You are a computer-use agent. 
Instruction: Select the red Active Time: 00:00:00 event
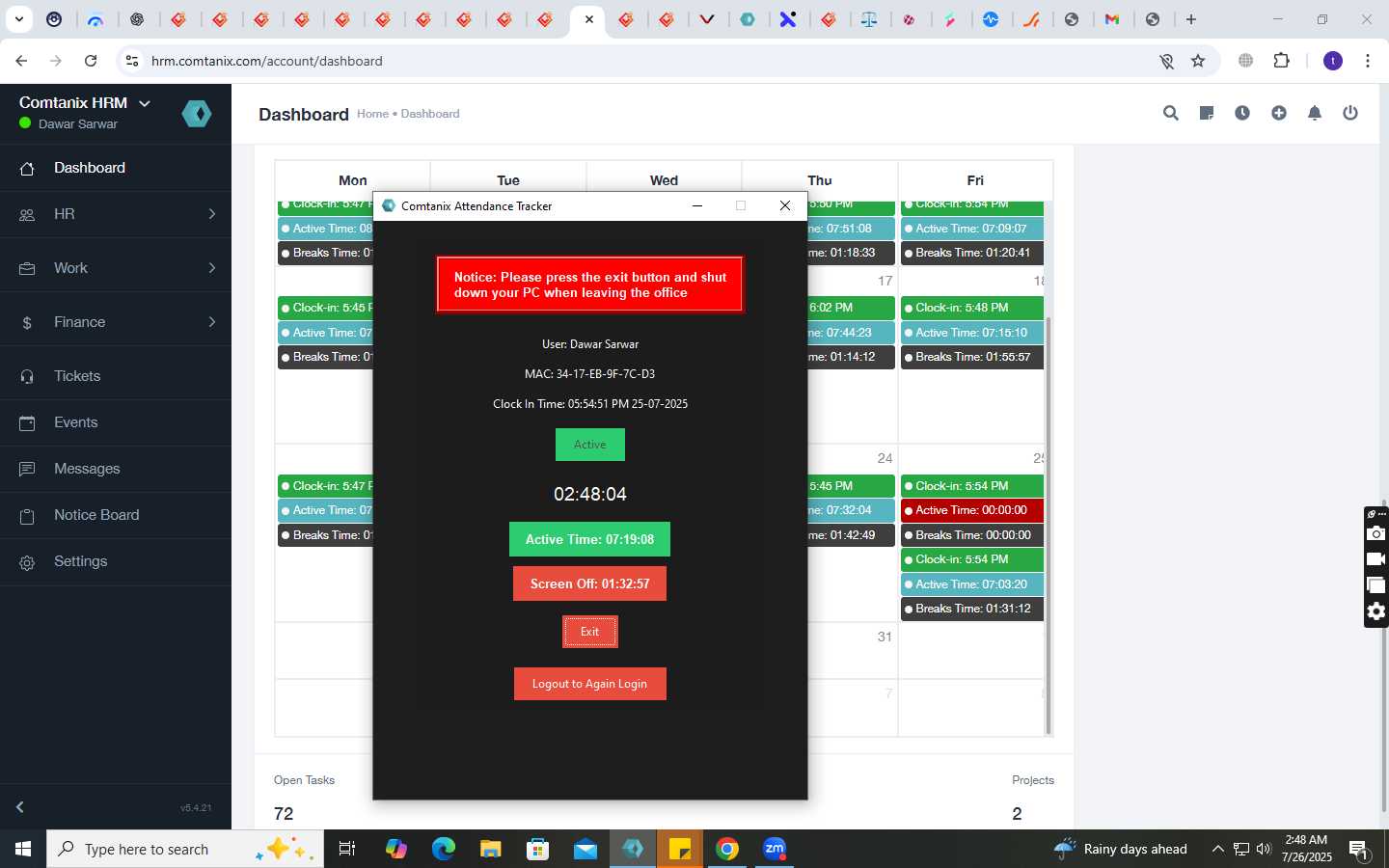[x=972, y=510]
